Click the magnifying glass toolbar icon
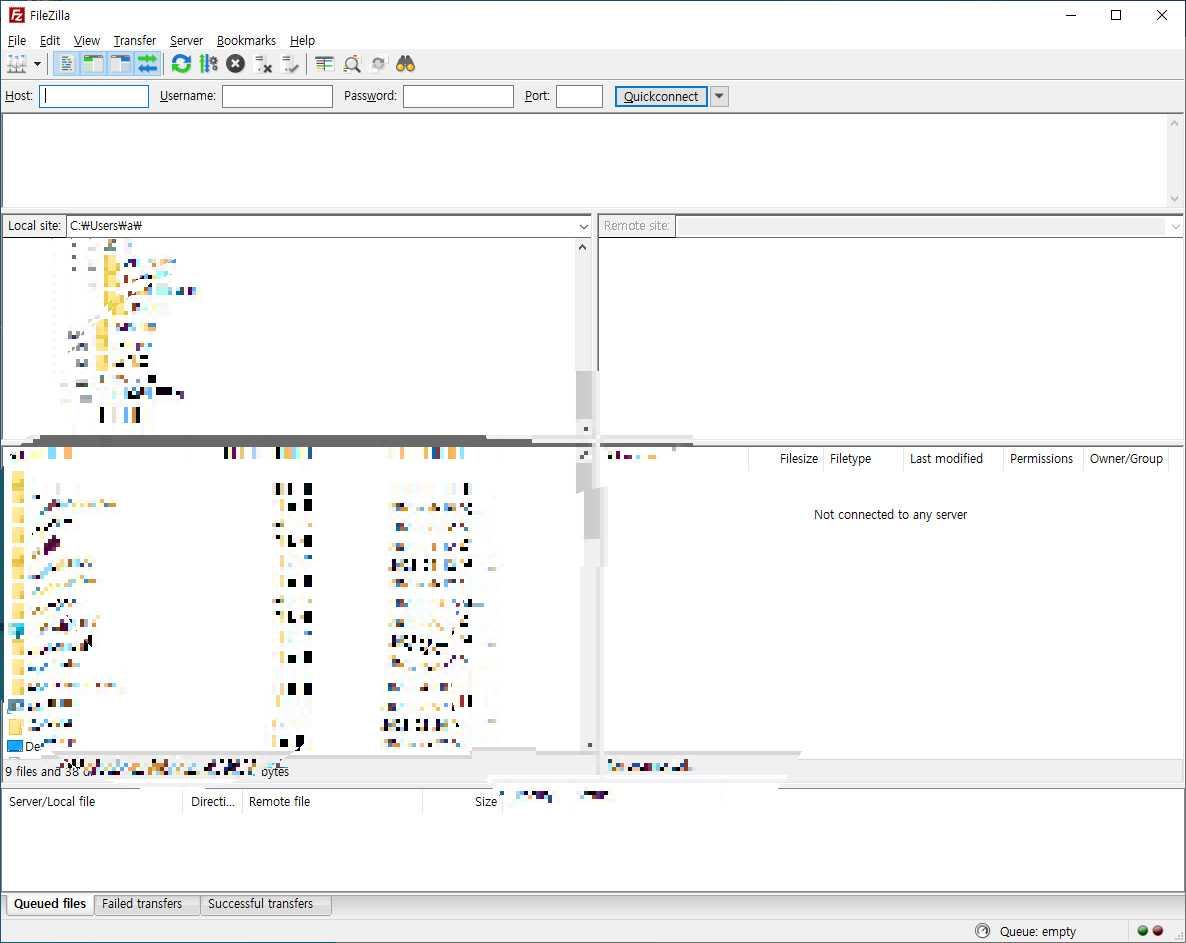This screenshot has width=1186, height=943. tap(352, 64)
